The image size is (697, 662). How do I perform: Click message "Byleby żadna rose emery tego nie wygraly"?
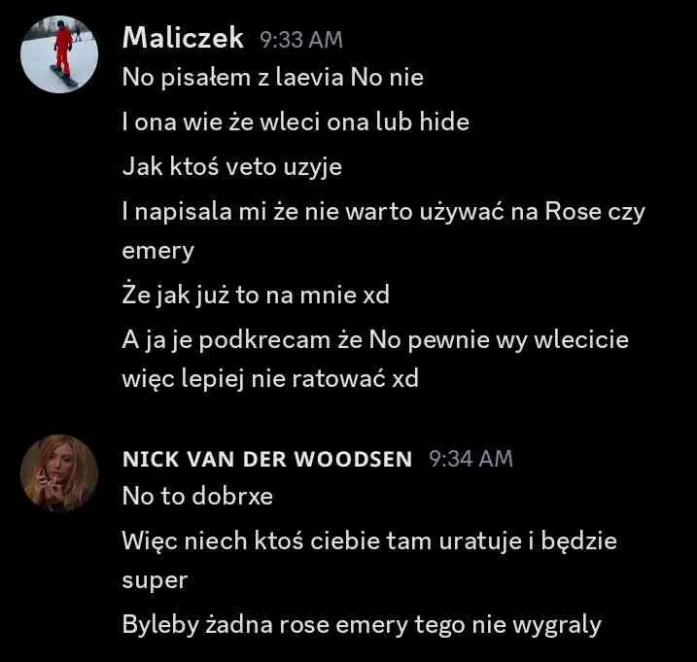pos(361,625)
